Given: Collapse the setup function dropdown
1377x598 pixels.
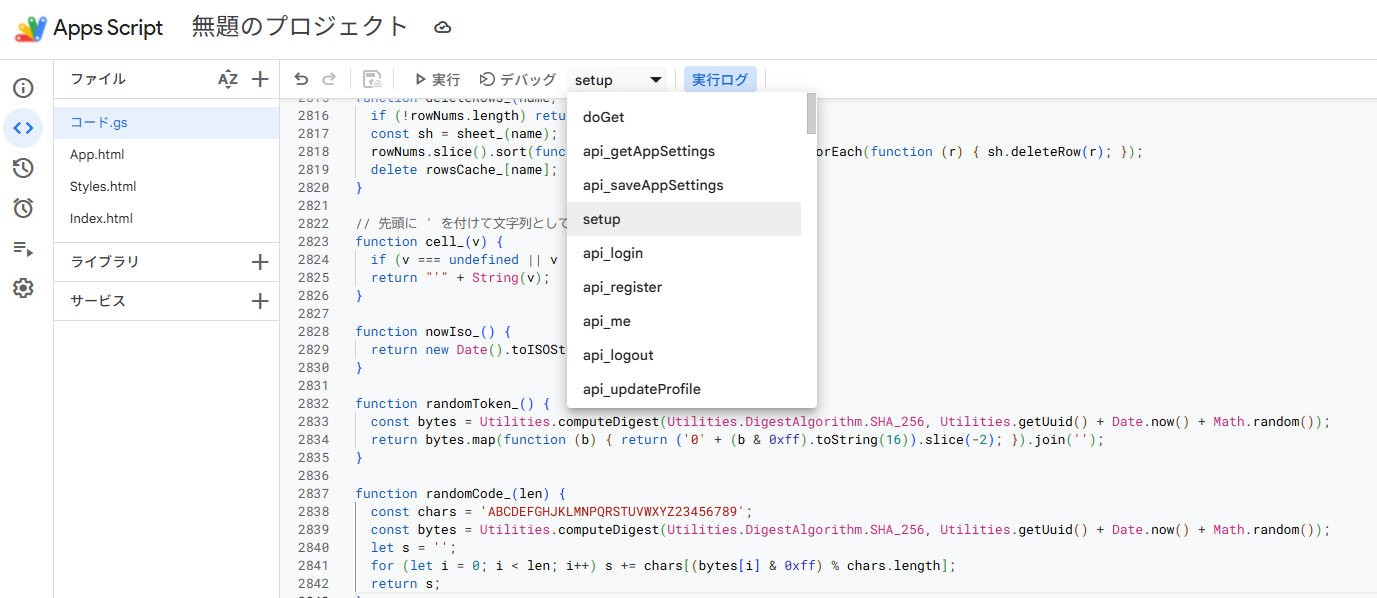Looking at the screenshot, I should point(619,79).
